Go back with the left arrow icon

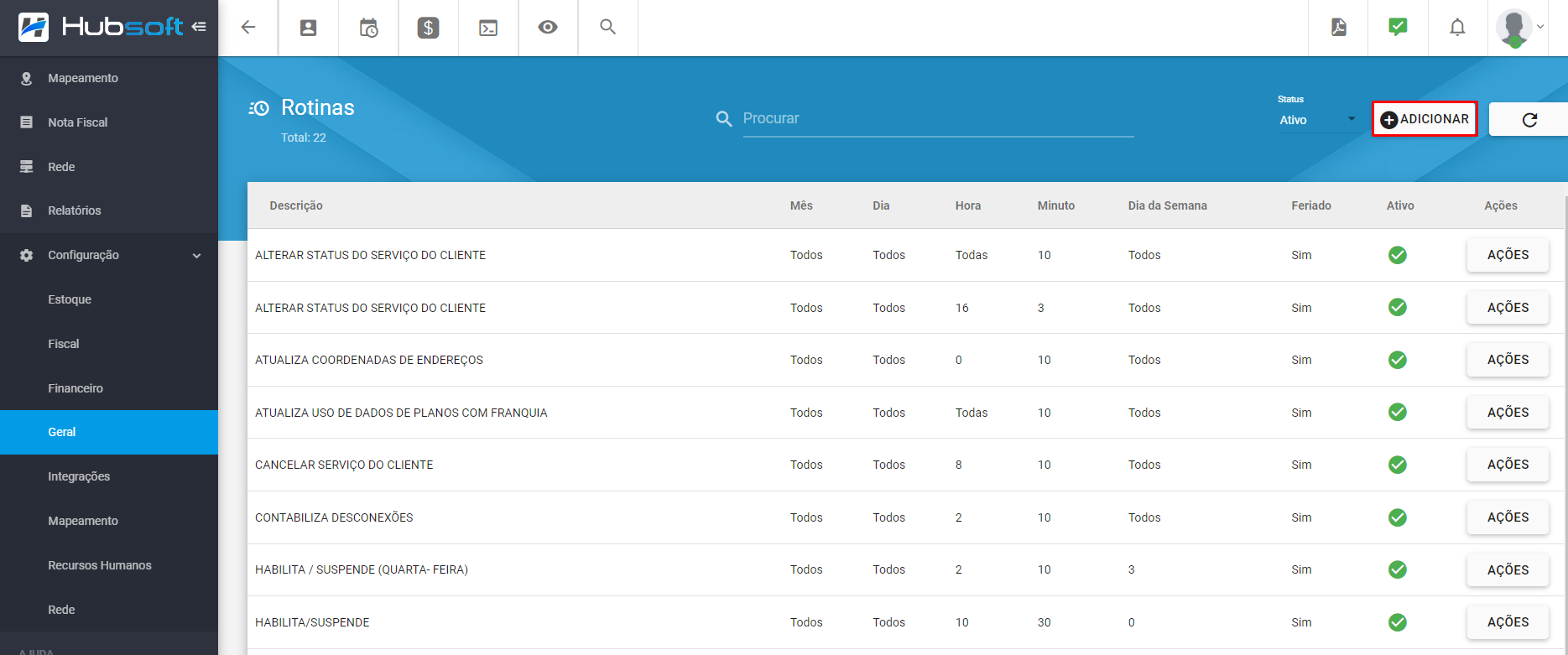tap(248, 28)
